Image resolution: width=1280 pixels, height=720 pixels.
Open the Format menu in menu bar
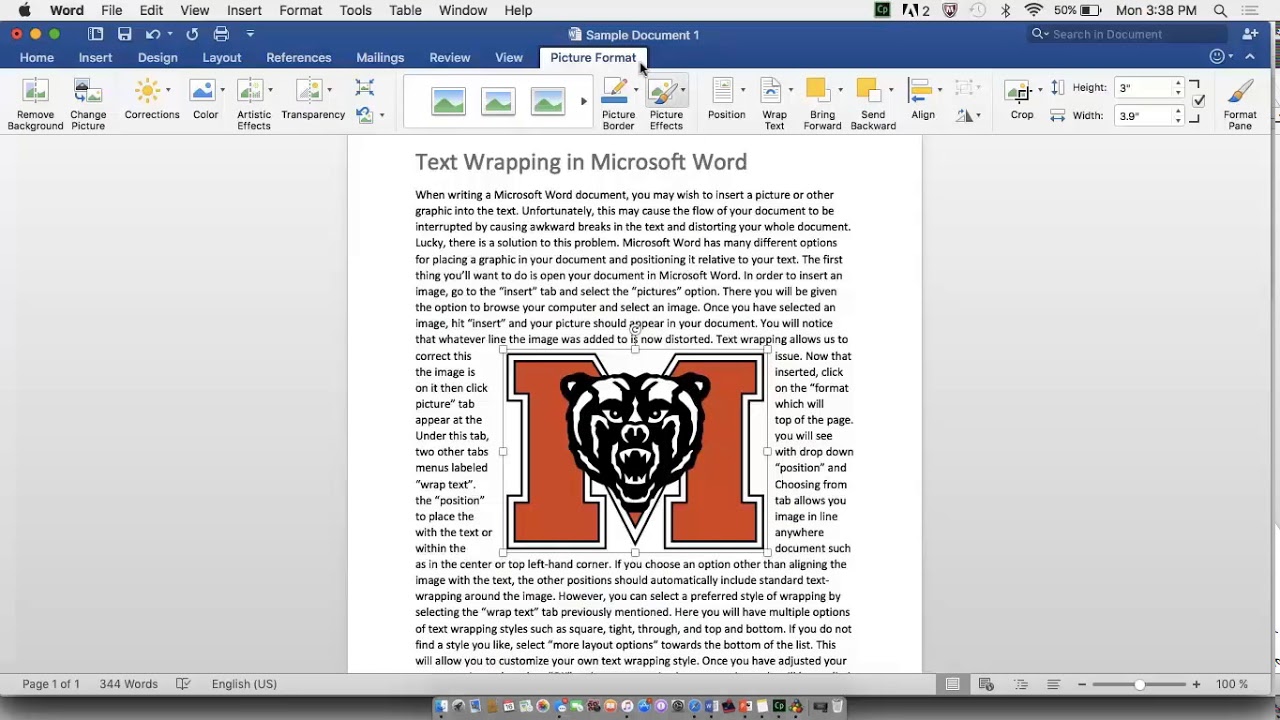pyautogui.click(x=300, y=10)
